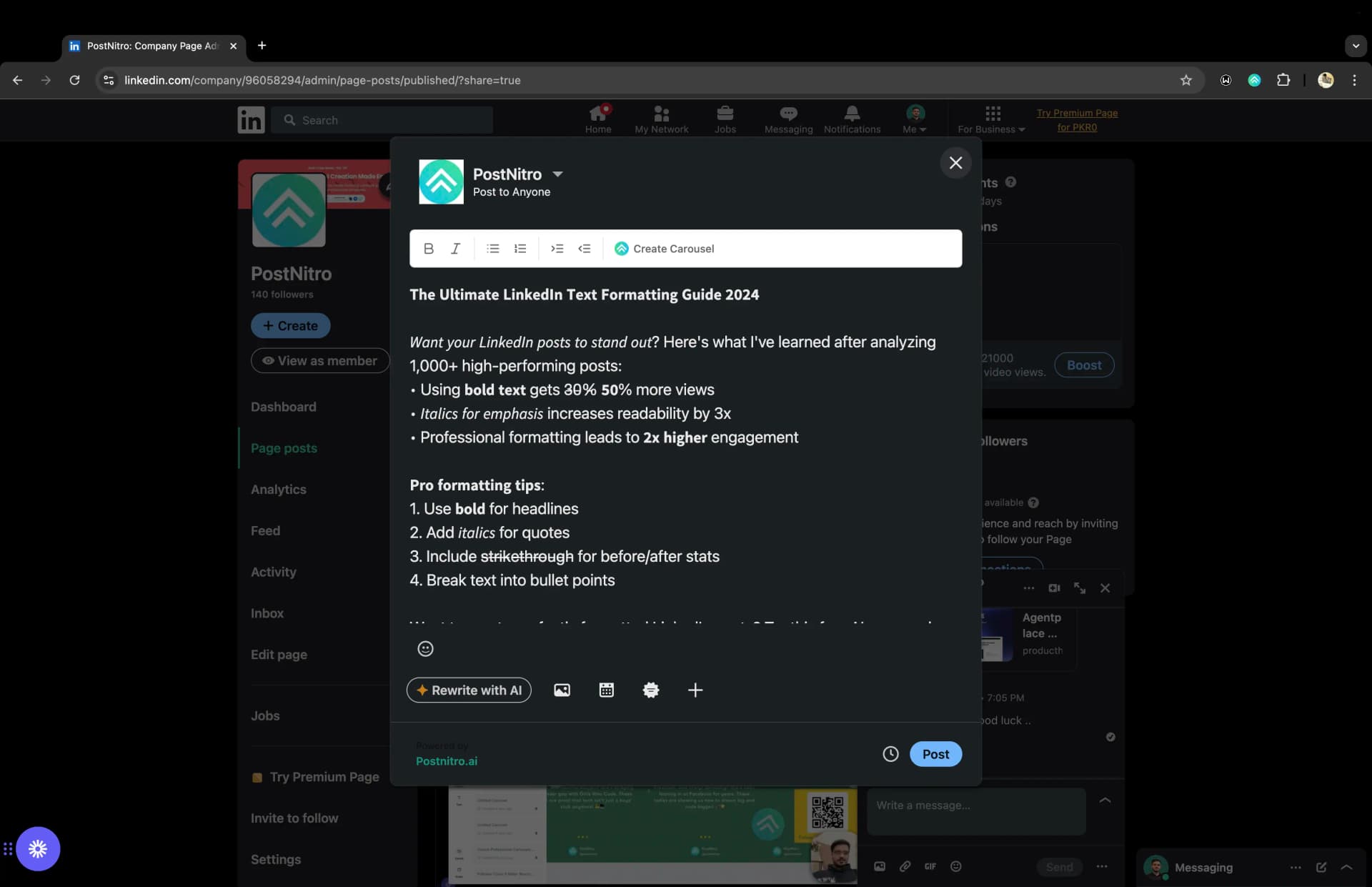Attach an image in chat

pos(880,866)
